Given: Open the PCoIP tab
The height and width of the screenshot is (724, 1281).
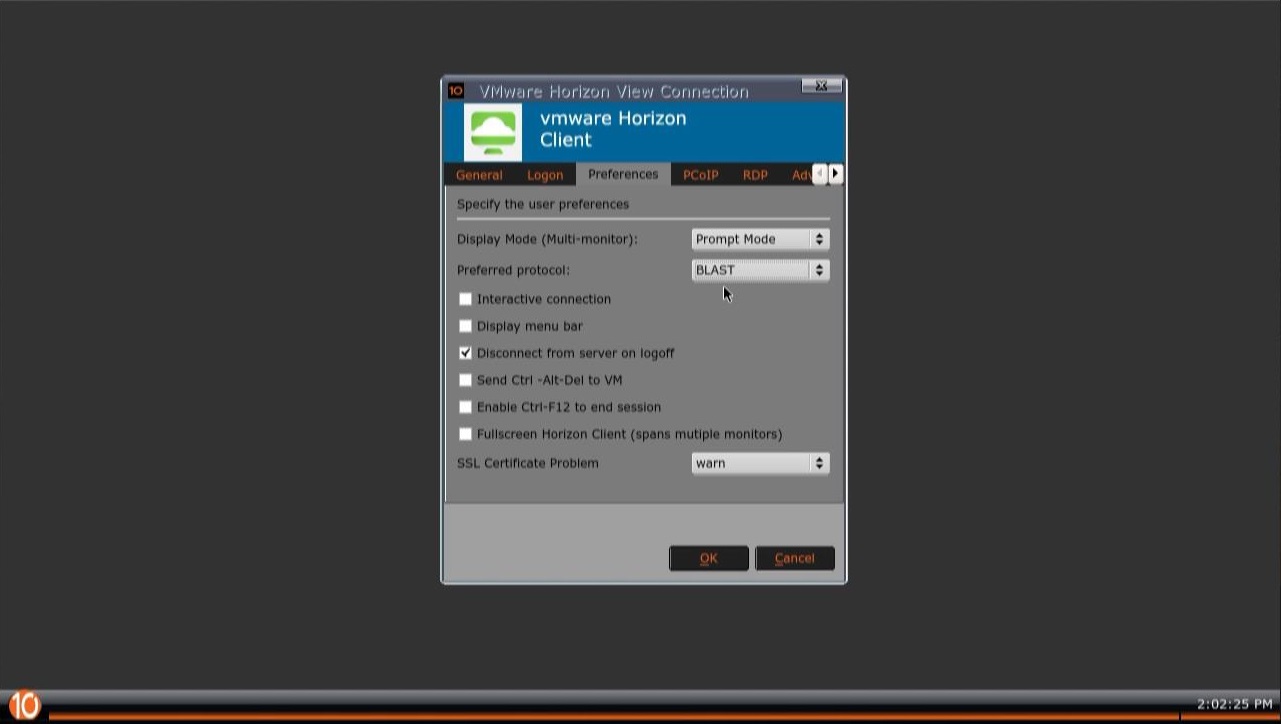Looking at the screenshot, I should point(701,175).
